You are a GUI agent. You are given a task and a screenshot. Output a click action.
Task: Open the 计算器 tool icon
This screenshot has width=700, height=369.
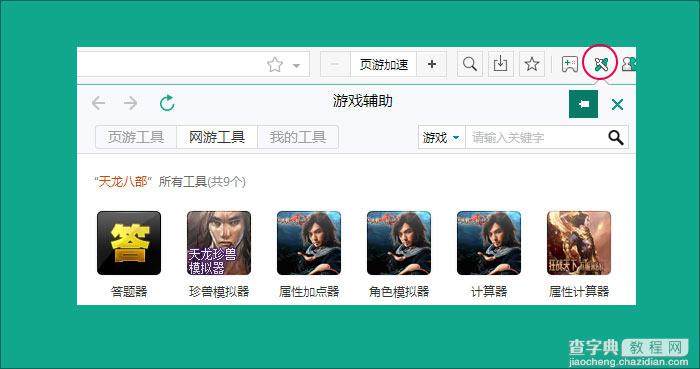click(x=489, y=243)
